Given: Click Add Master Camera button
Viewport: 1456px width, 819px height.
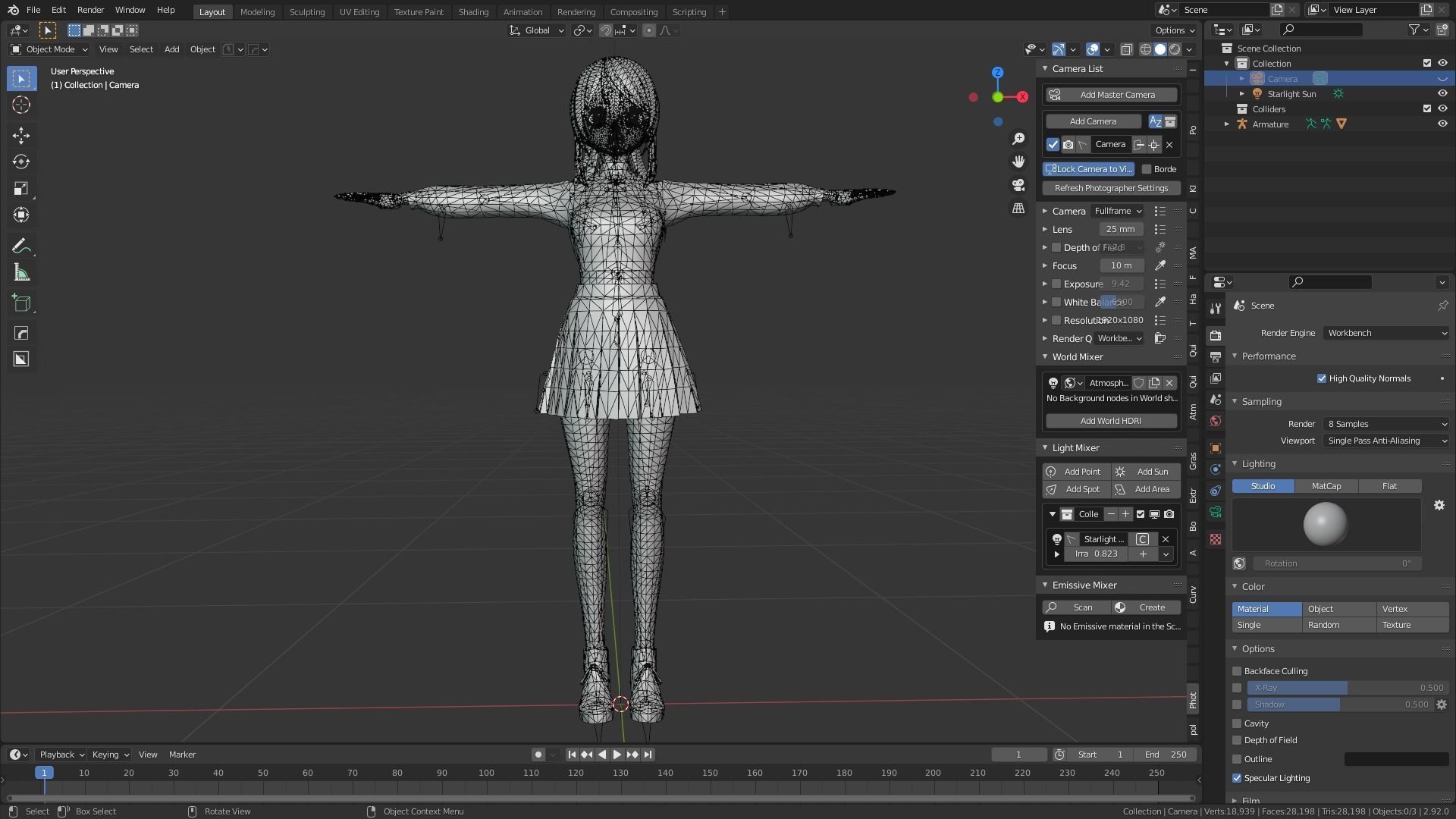Looking at the screenshot, I should pyautogui.click(x=1112, y=95).
